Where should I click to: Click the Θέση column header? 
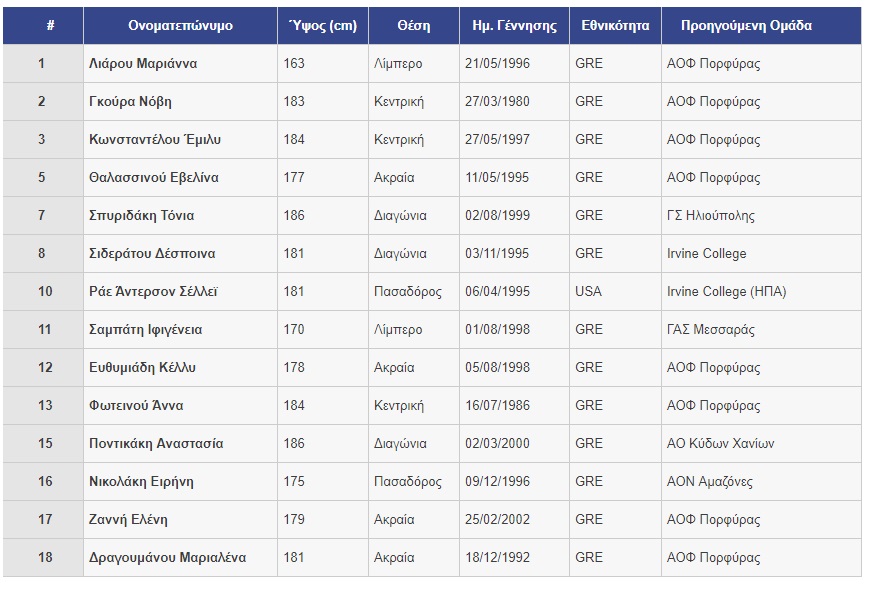414,26
